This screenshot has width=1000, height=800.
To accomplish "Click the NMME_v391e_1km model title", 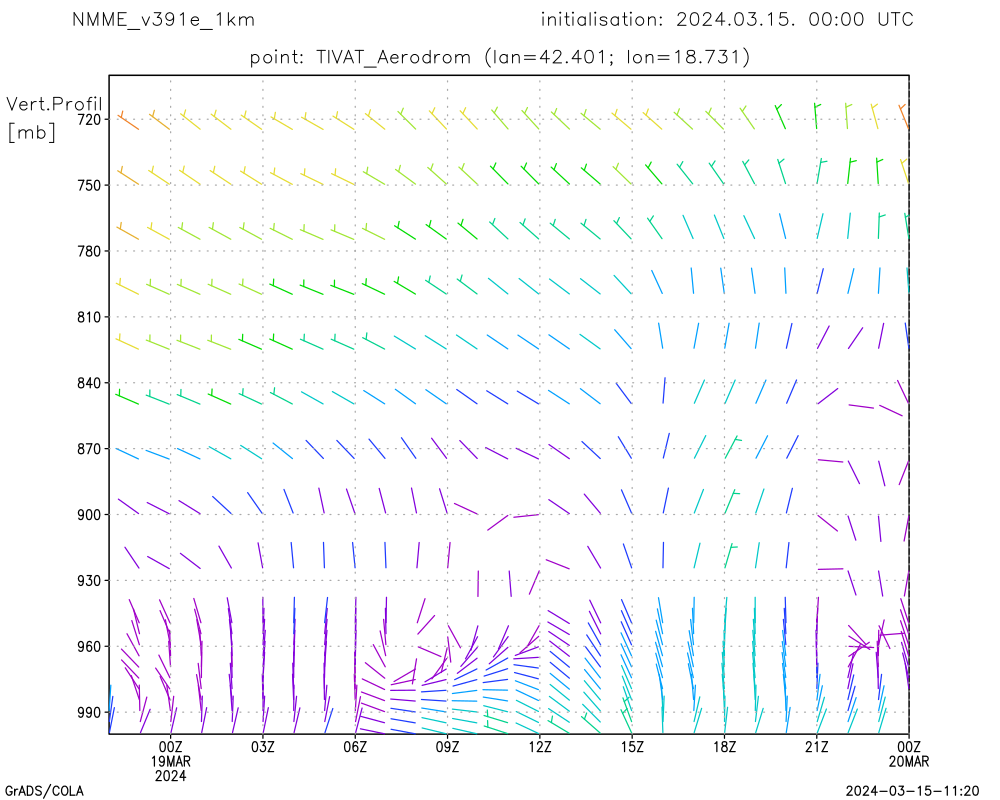I will point(163,20).
